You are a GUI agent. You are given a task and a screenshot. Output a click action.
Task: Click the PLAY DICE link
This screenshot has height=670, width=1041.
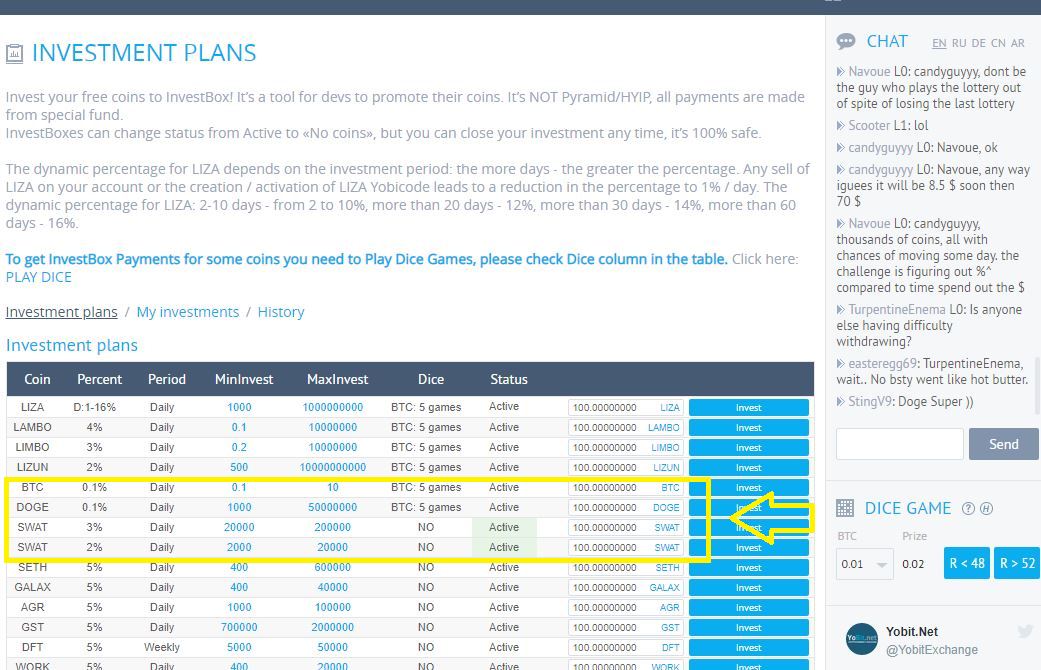coord(39,278)
